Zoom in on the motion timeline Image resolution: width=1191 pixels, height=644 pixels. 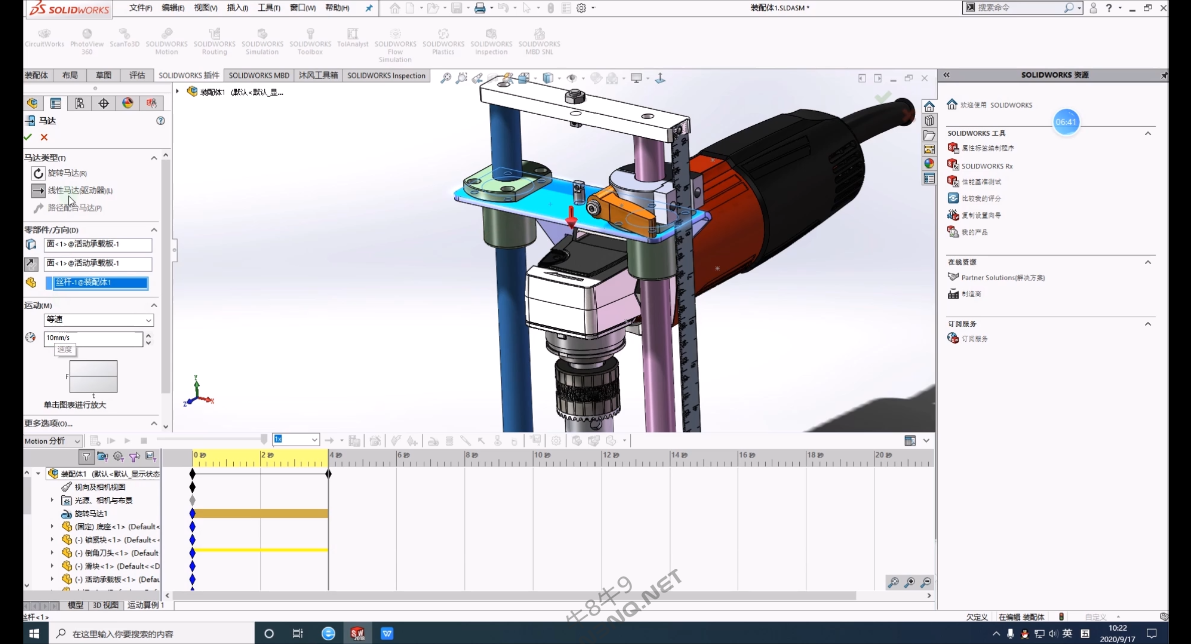click(909, 582)
